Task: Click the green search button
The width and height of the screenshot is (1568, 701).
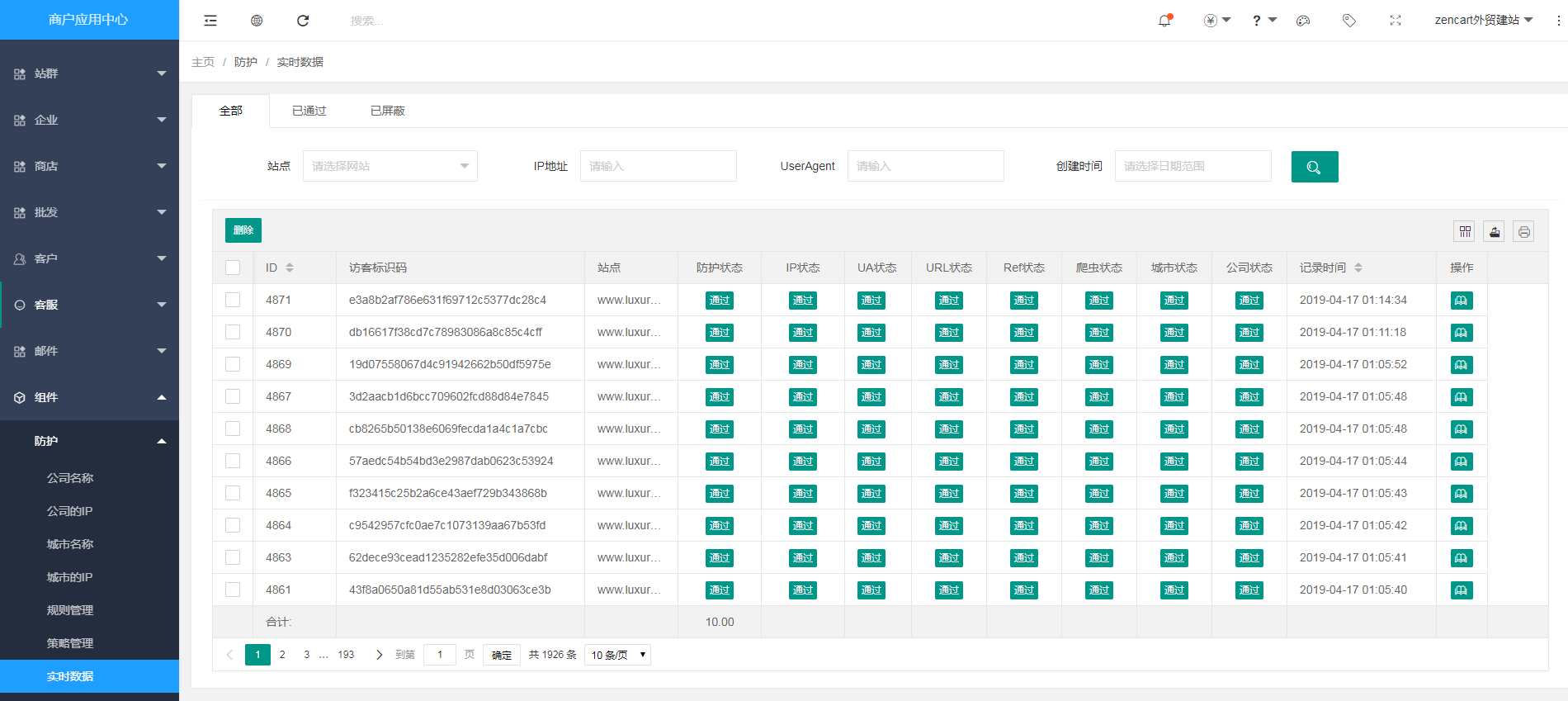Action: (1314, 167)
